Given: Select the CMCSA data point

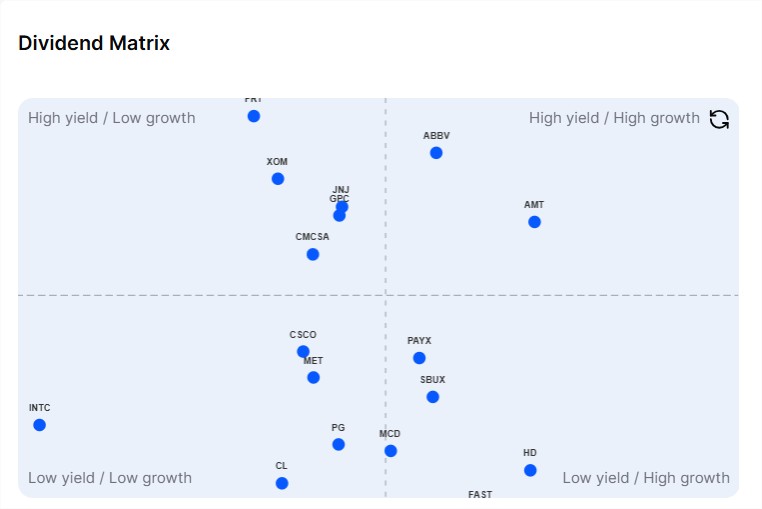Looking at the screenshot, I should tap(312, 254).
